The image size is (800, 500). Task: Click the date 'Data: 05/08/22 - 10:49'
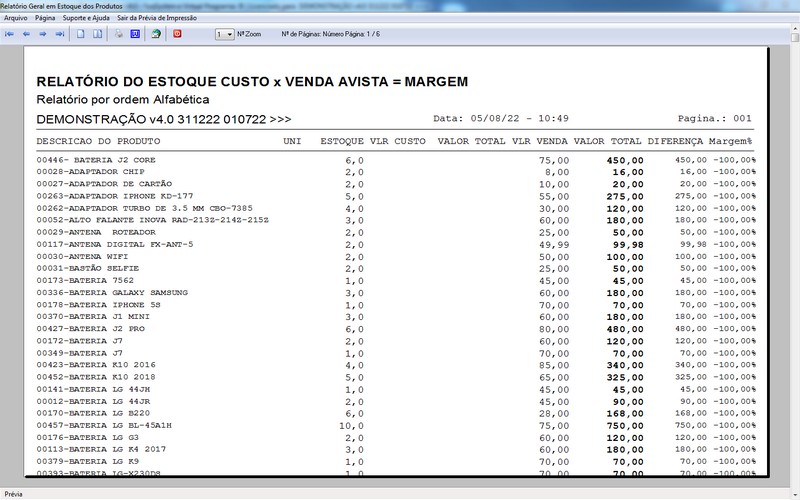(x=501, y=118)
